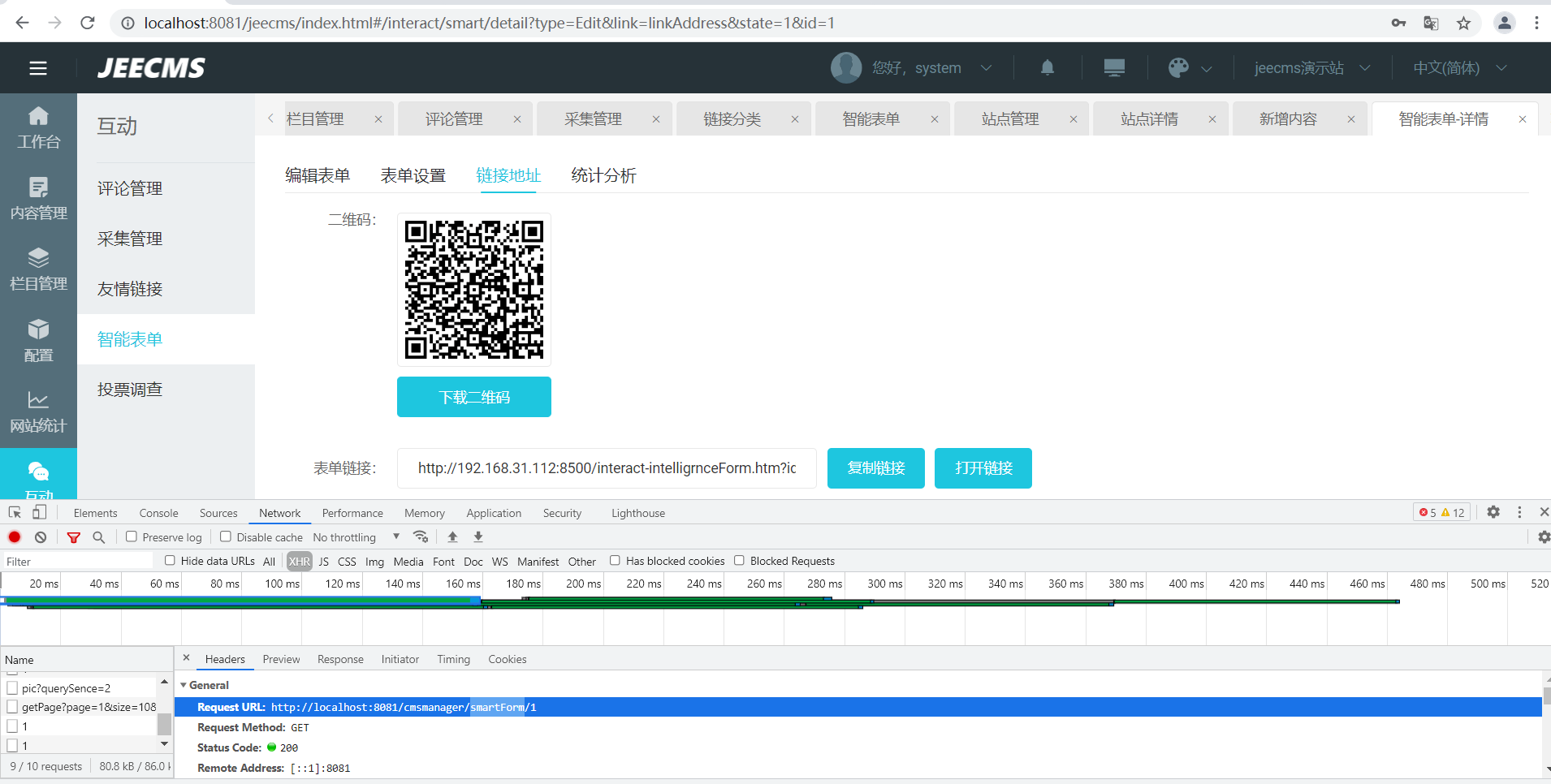
Task: Click the DevTools inspect element icon
Action: 15,513
